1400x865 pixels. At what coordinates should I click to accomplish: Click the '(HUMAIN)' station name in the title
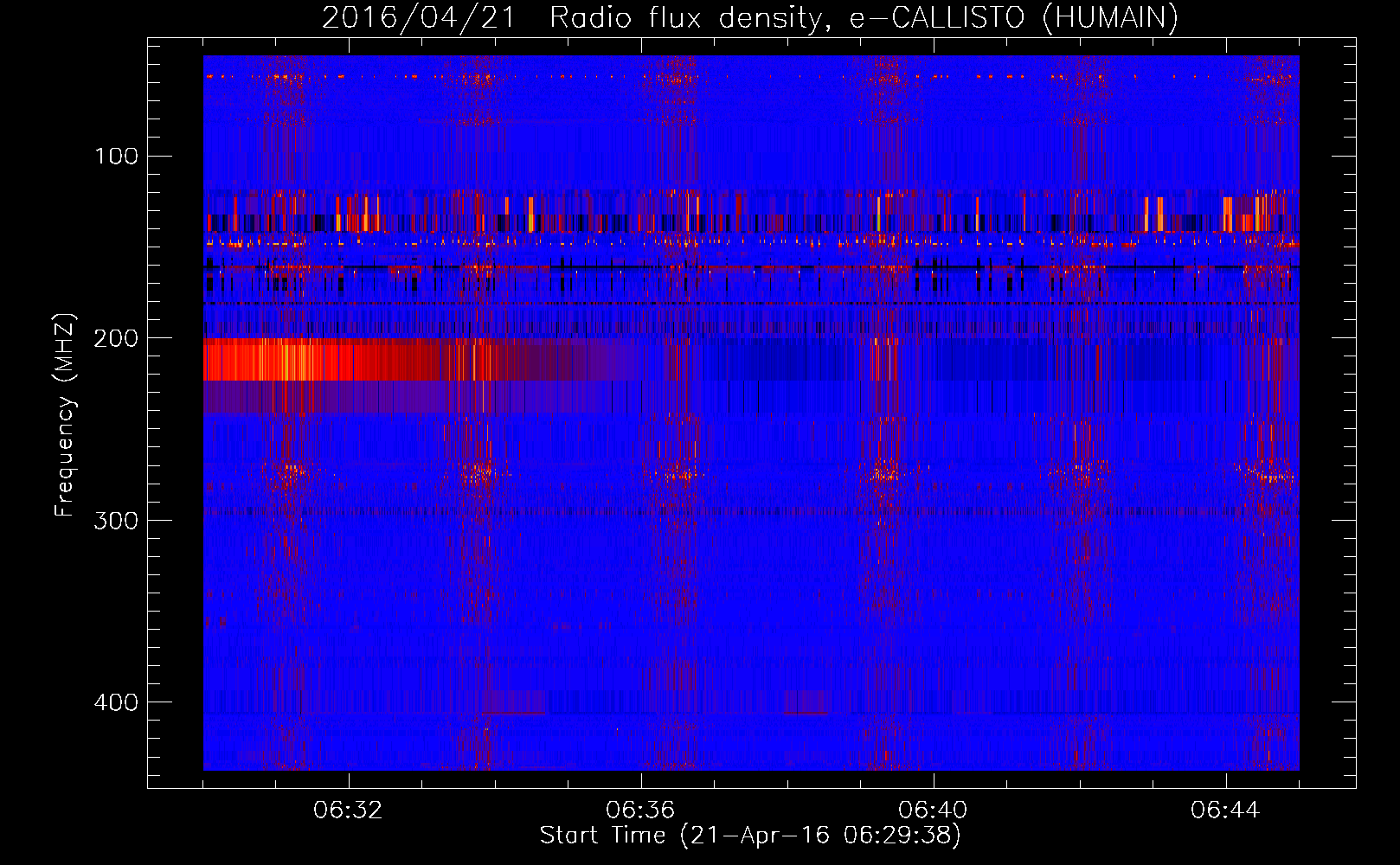point(1110,18)
